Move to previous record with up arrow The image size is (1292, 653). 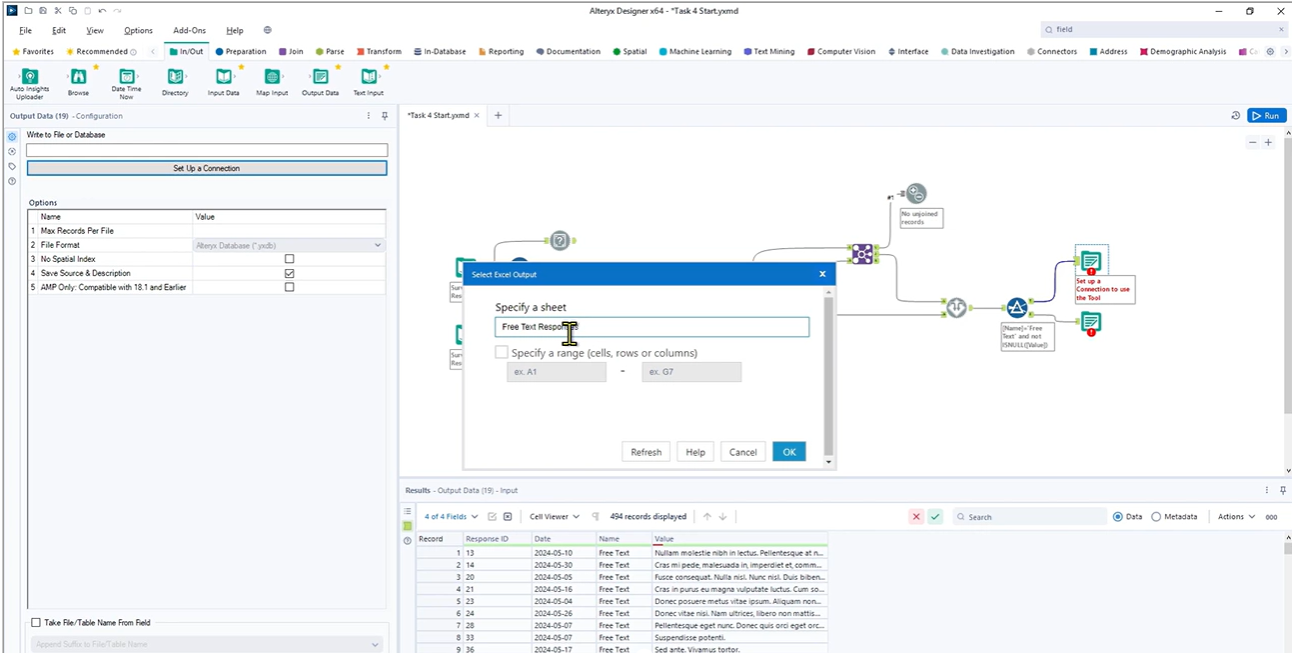707,517
